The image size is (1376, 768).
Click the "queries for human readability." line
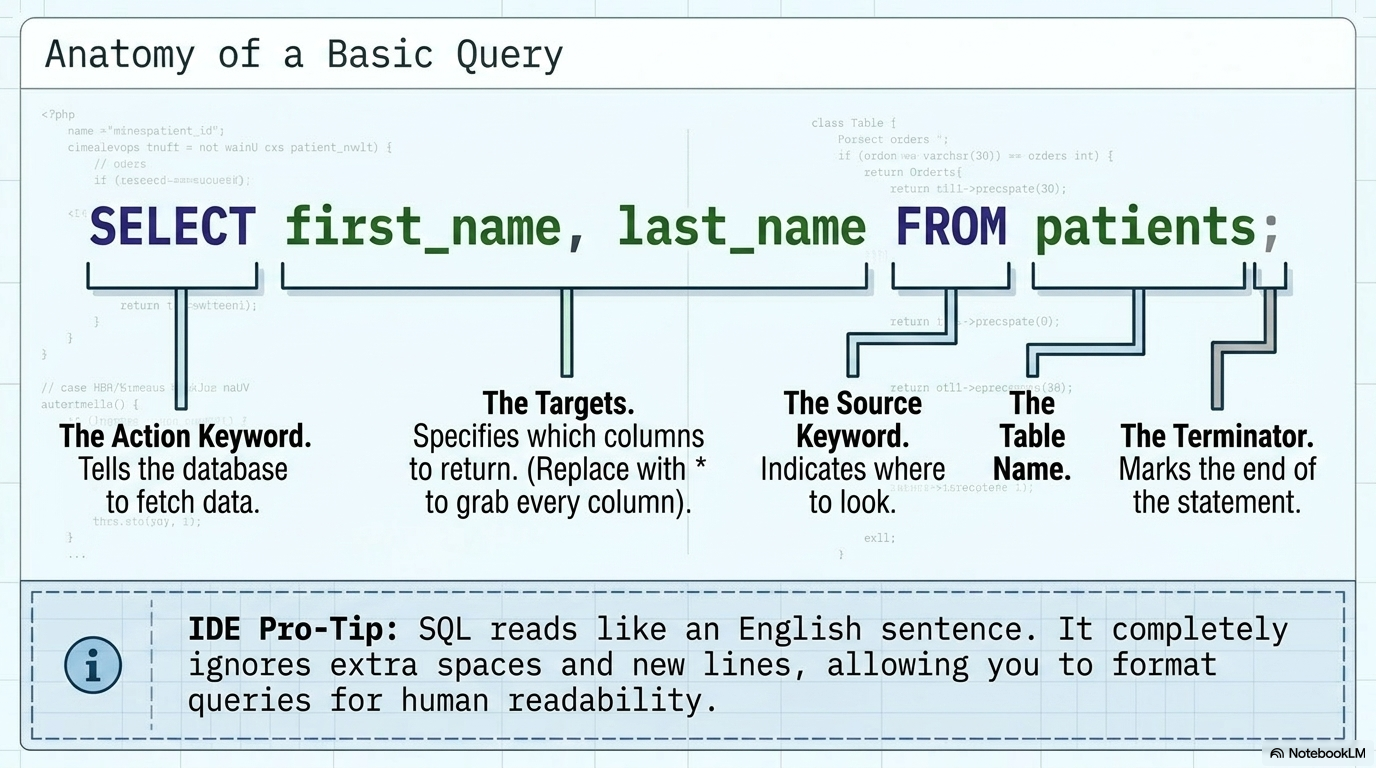click(453, 700)
